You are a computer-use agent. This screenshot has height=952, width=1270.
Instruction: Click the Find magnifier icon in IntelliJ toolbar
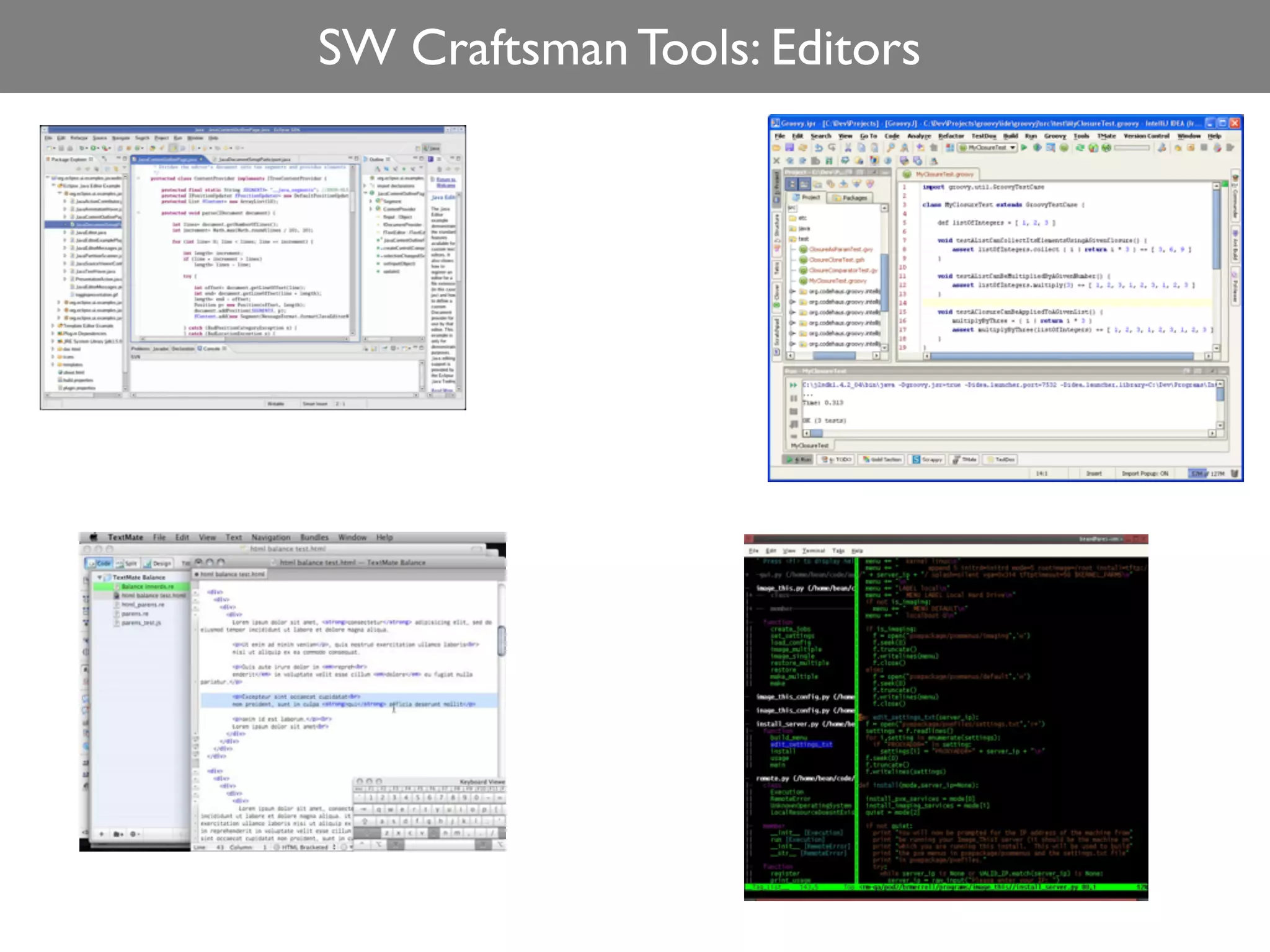pyautogui.click(x=890, y=148)
